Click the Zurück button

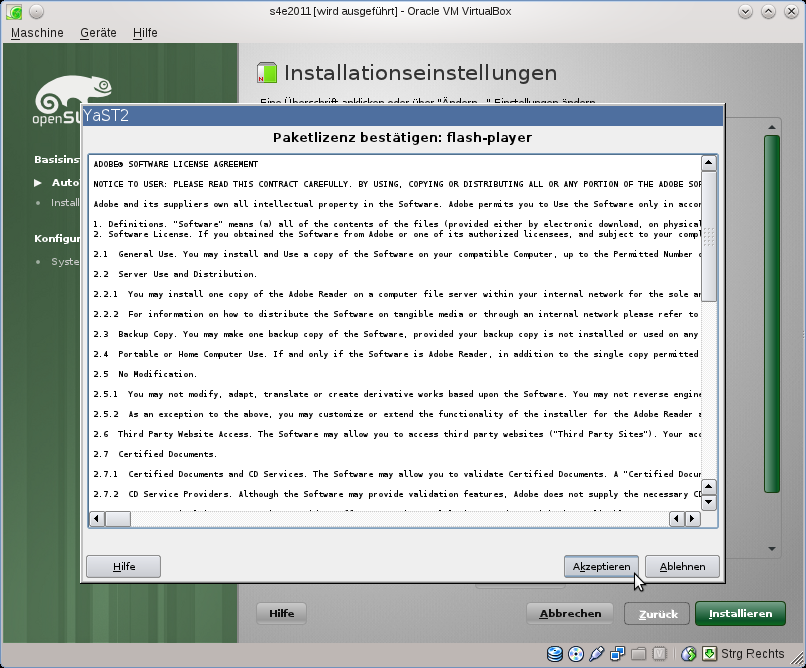point(657,614)
